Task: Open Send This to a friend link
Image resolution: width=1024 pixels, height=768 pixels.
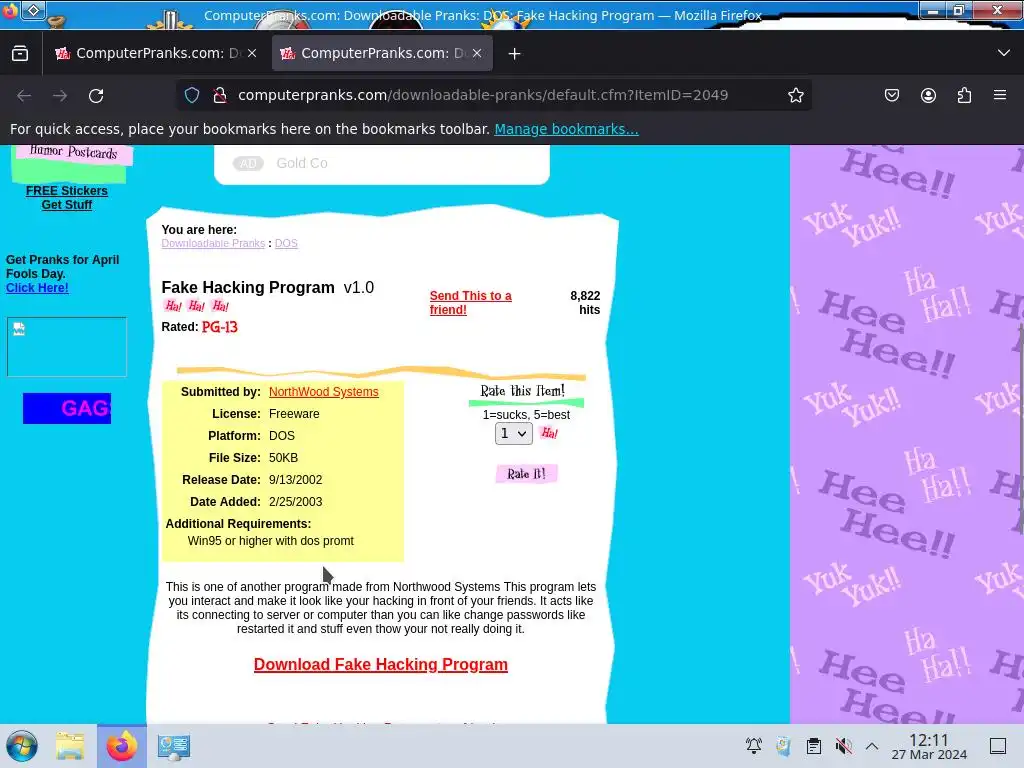Action: 470,303
